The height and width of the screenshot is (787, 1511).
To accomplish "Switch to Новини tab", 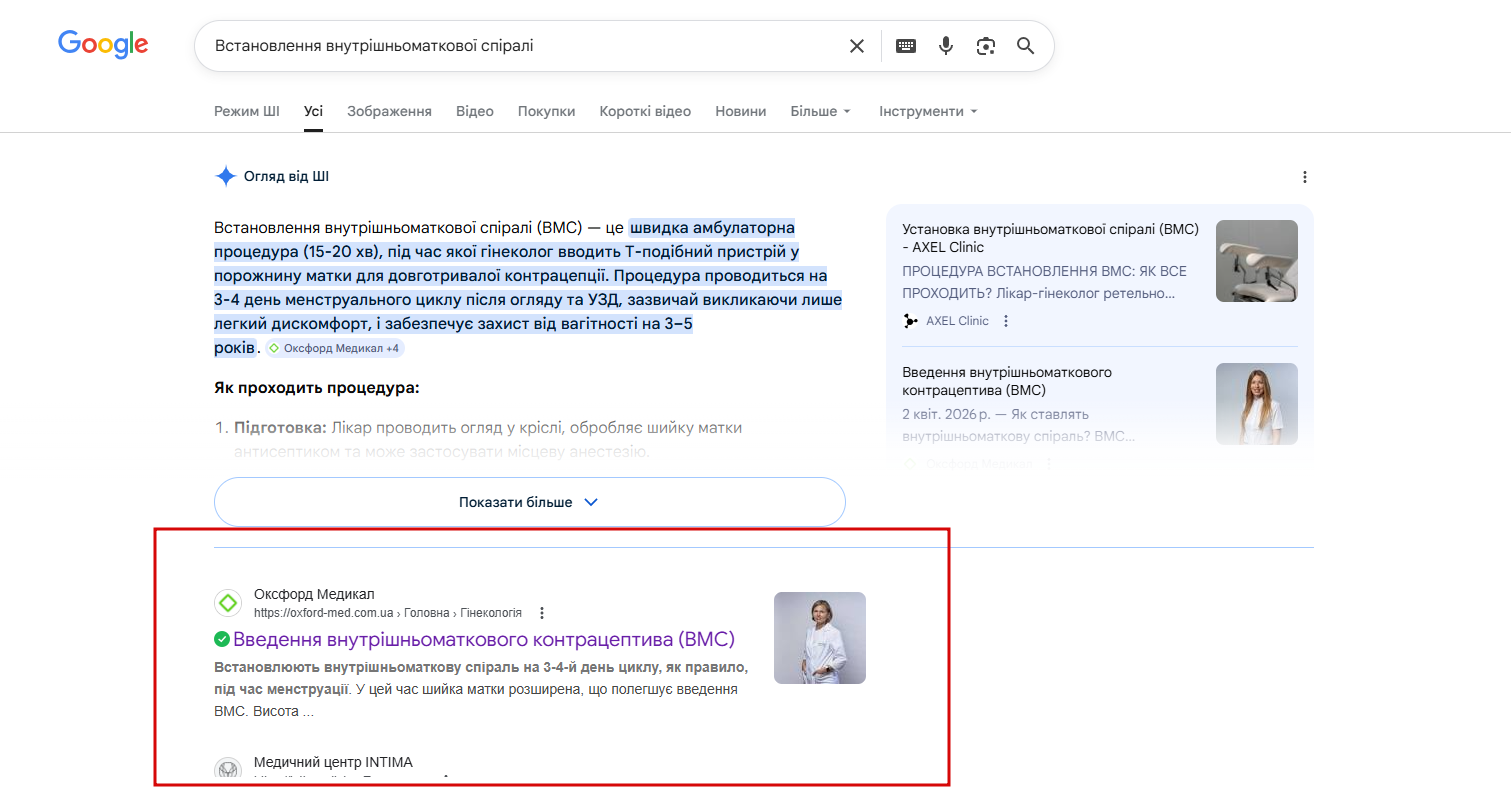I will click(x=741, y=111).
